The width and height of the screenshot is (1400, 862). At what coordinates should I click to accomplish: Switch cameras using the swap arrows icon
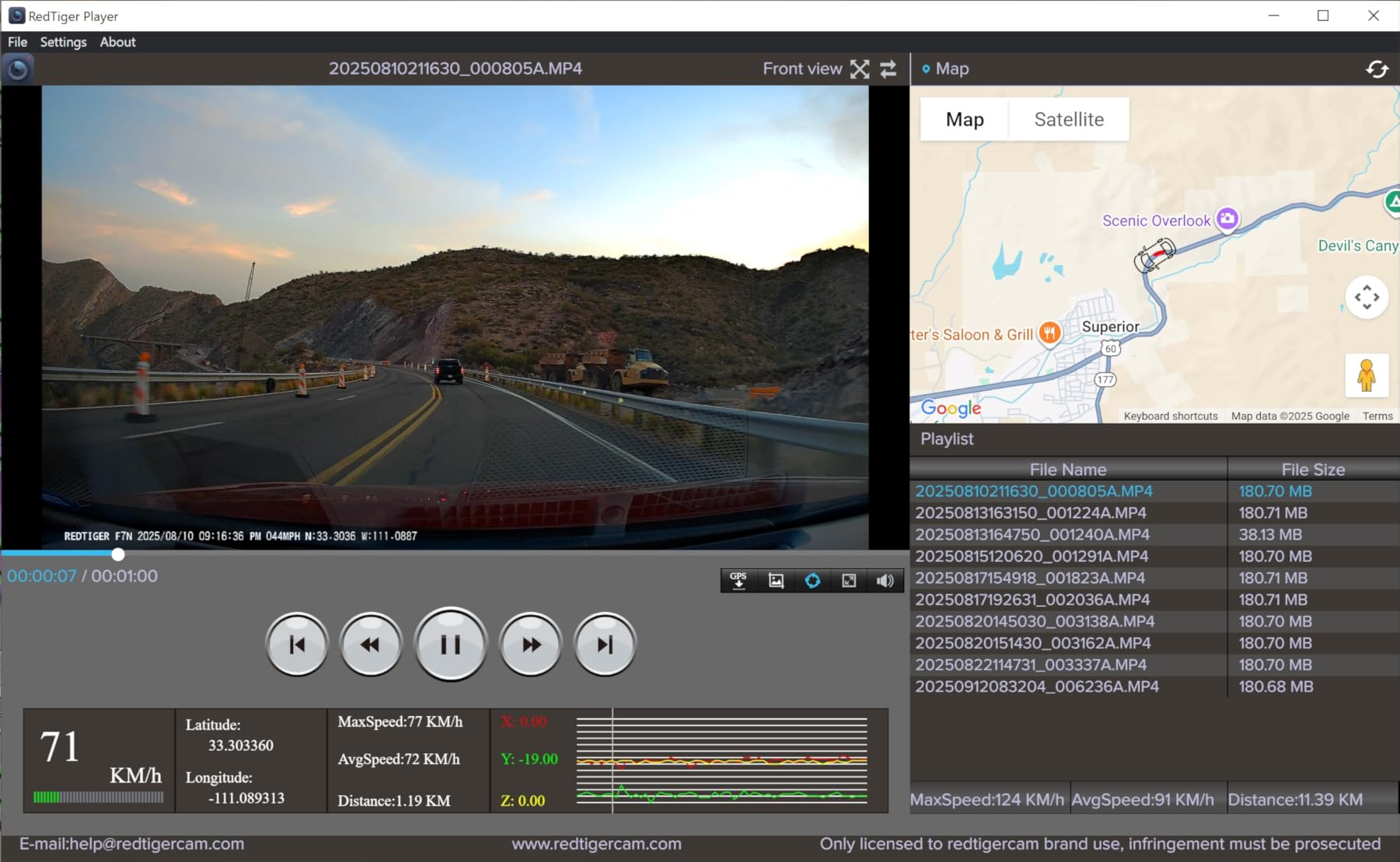coord(889,69)
